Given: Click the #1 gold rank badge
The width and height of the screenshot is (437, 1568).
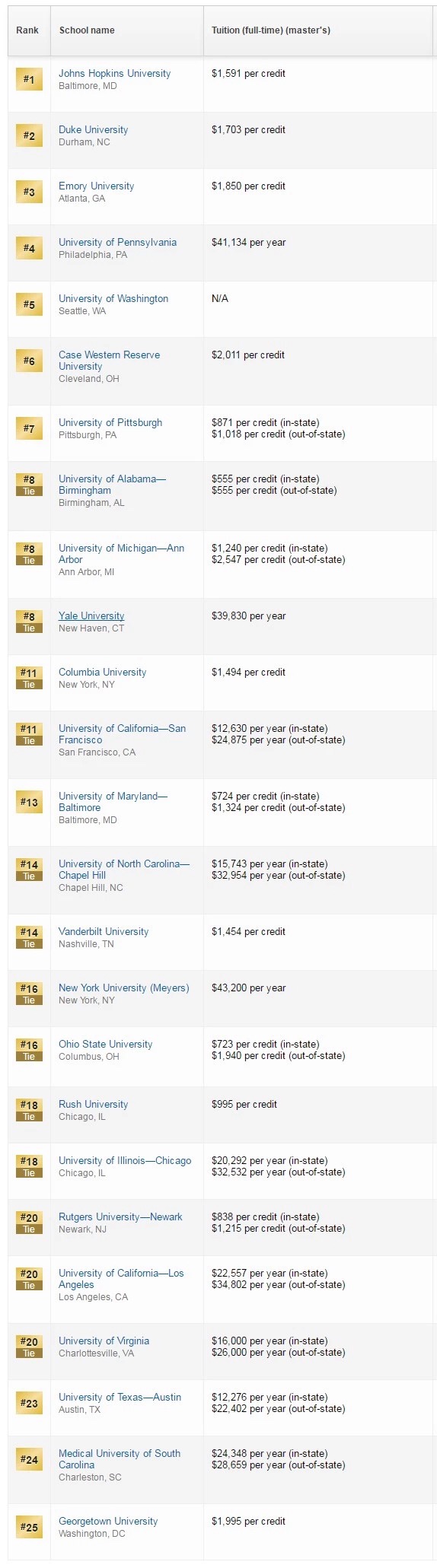Looking at the screenshot, I should pos(29,79).
